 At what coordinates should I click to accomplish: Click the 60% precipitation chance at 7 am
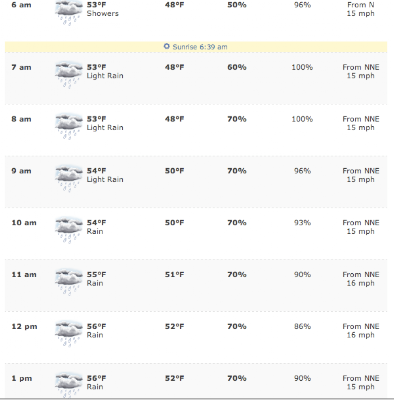coord(237,67)
